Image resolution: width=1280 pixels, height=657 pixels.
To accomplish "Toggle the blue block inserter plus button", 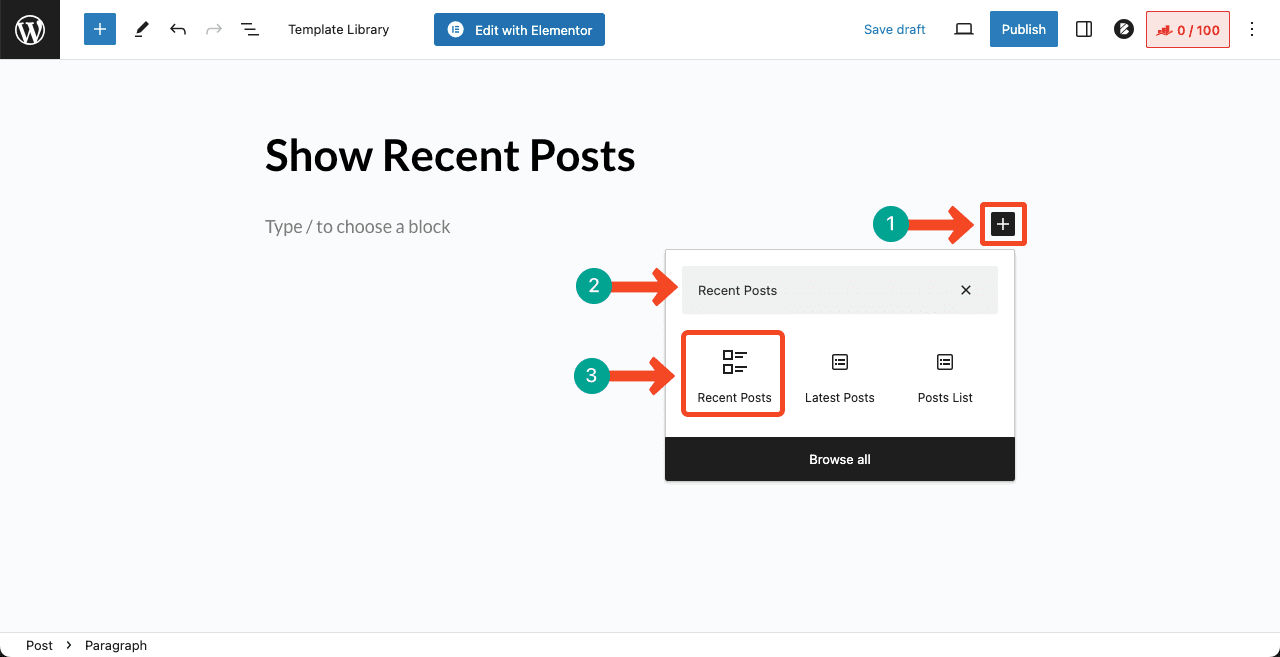I will point(100,30).
